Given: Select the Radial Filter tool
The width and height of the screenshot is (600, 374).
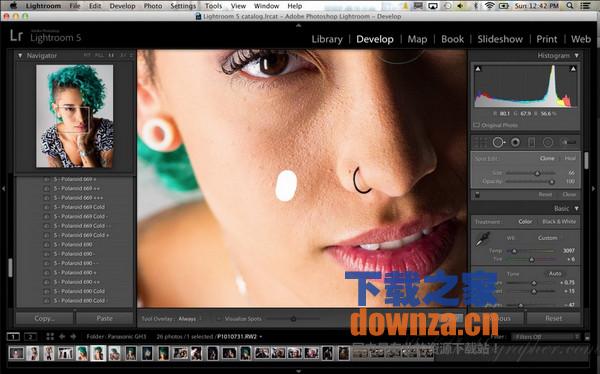Looking at the screenshot, I should pyautogui.click(x=548, y=142).
